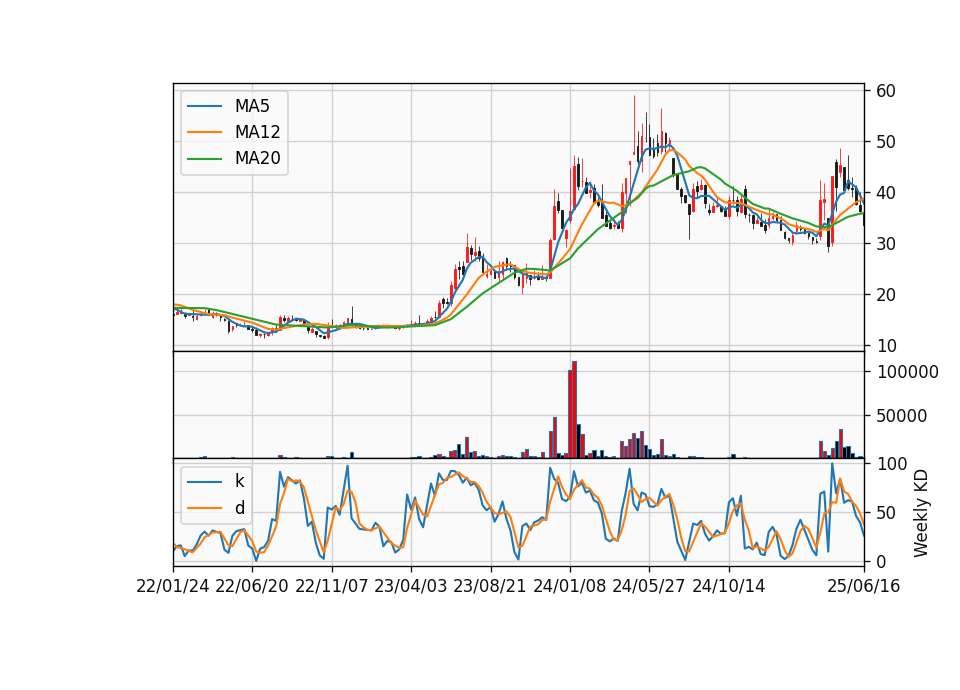
Task: Click the price axis value 30
Action: (x=886, y=244)
